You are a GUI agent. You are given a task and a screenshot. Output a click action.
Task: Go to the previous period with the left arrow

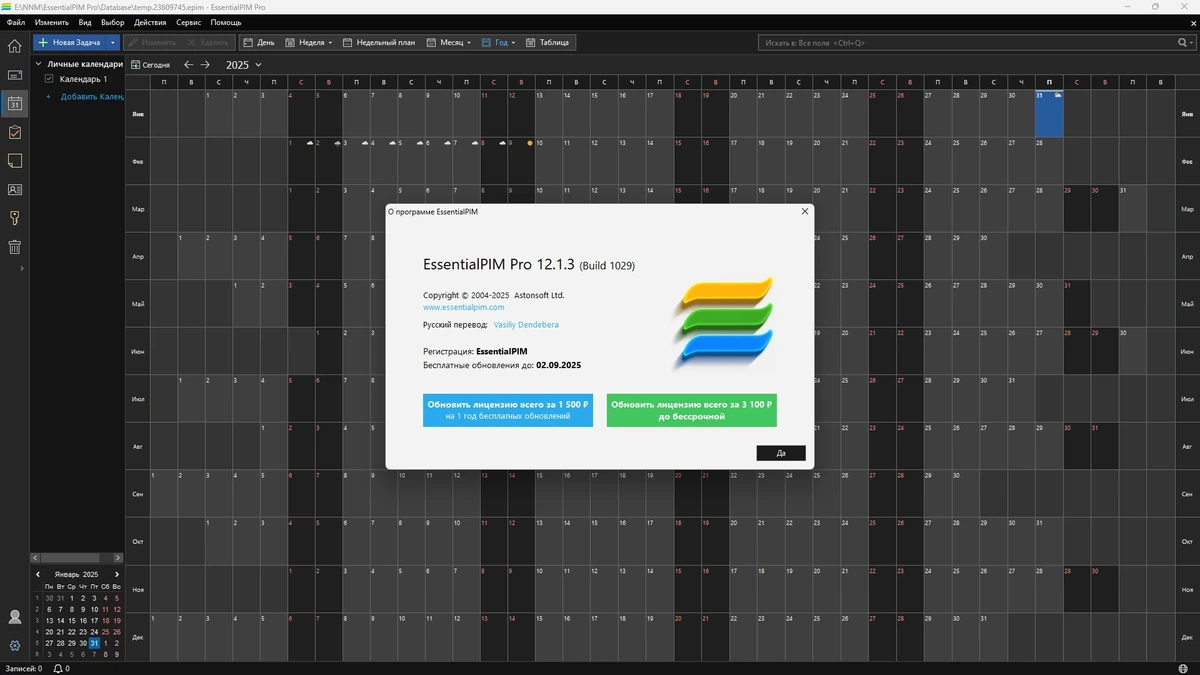[189, 65]
